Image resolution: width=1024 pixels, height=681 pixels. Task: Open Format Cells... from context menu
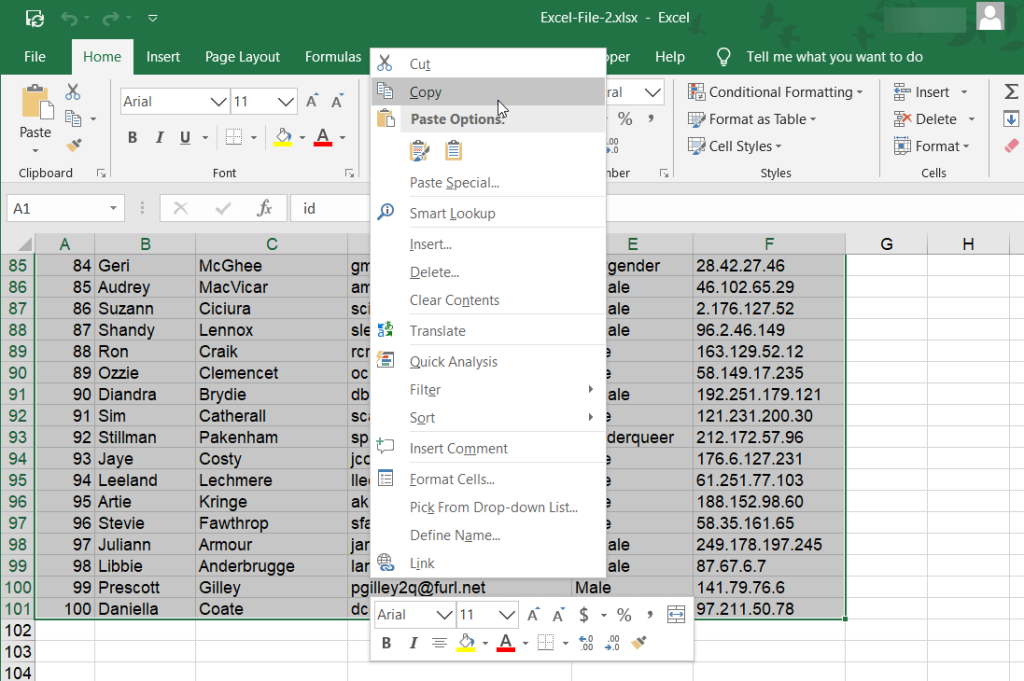point(488,479)
